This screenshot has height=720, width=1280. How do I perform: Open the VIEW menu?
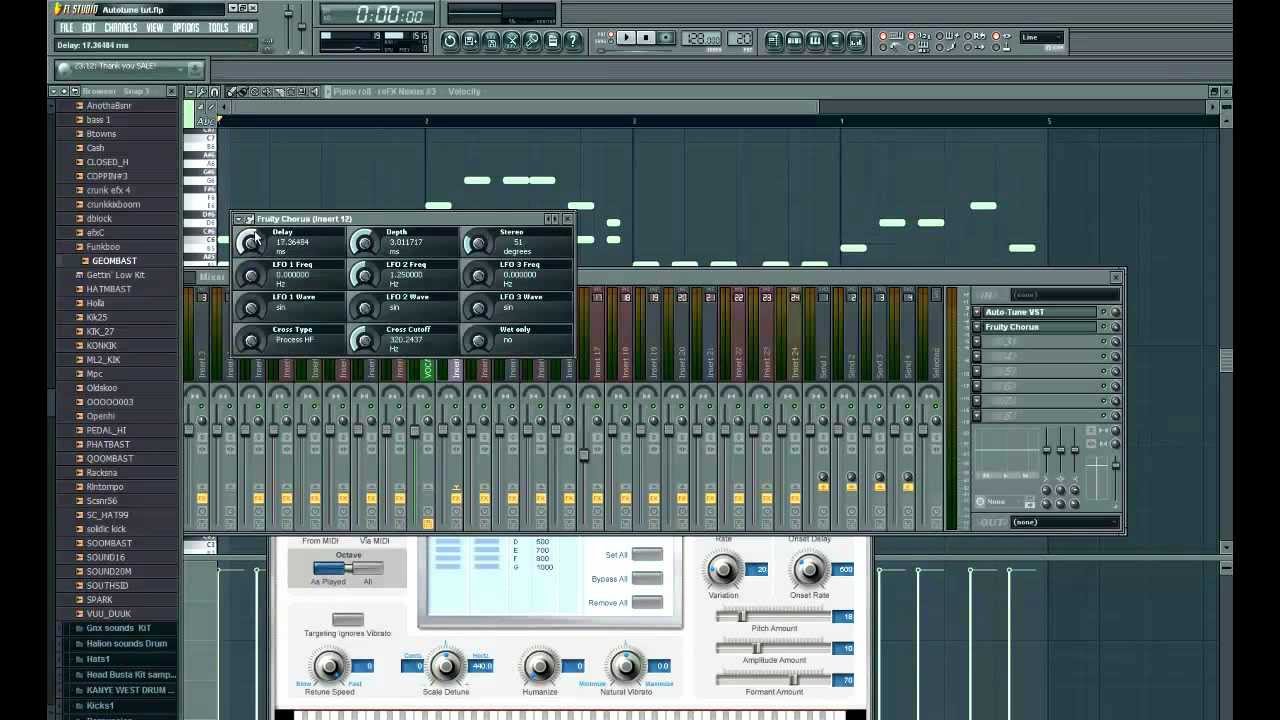click(x=155, y=28)
